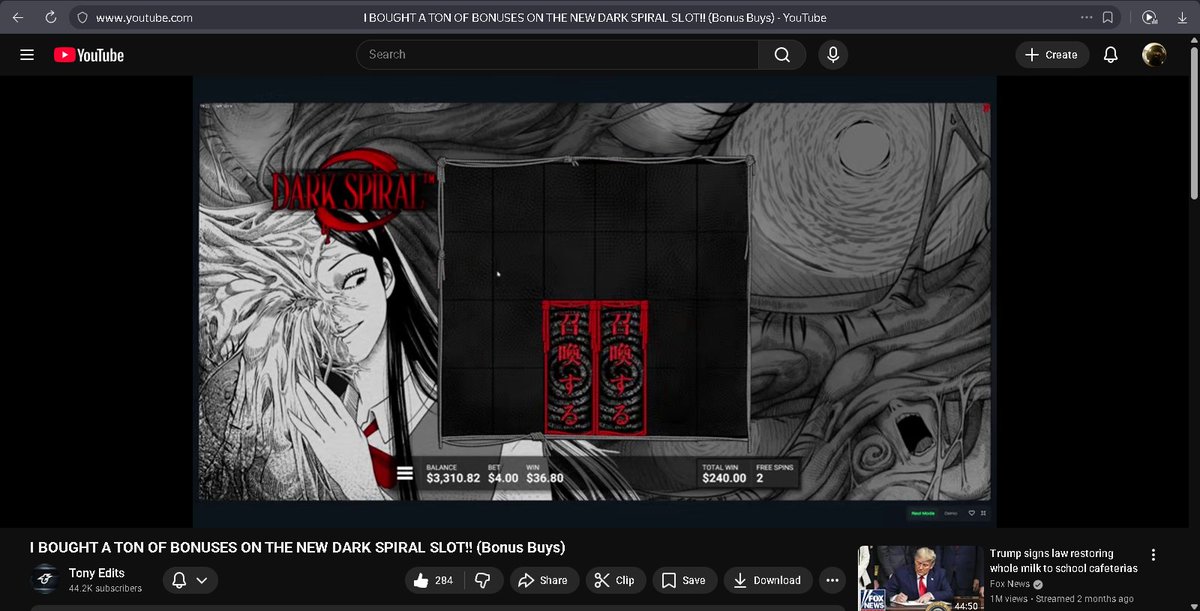Viewport: 1200px width, 611px height.
Task: Reload the page with the refresh icon
Action: 53,17
